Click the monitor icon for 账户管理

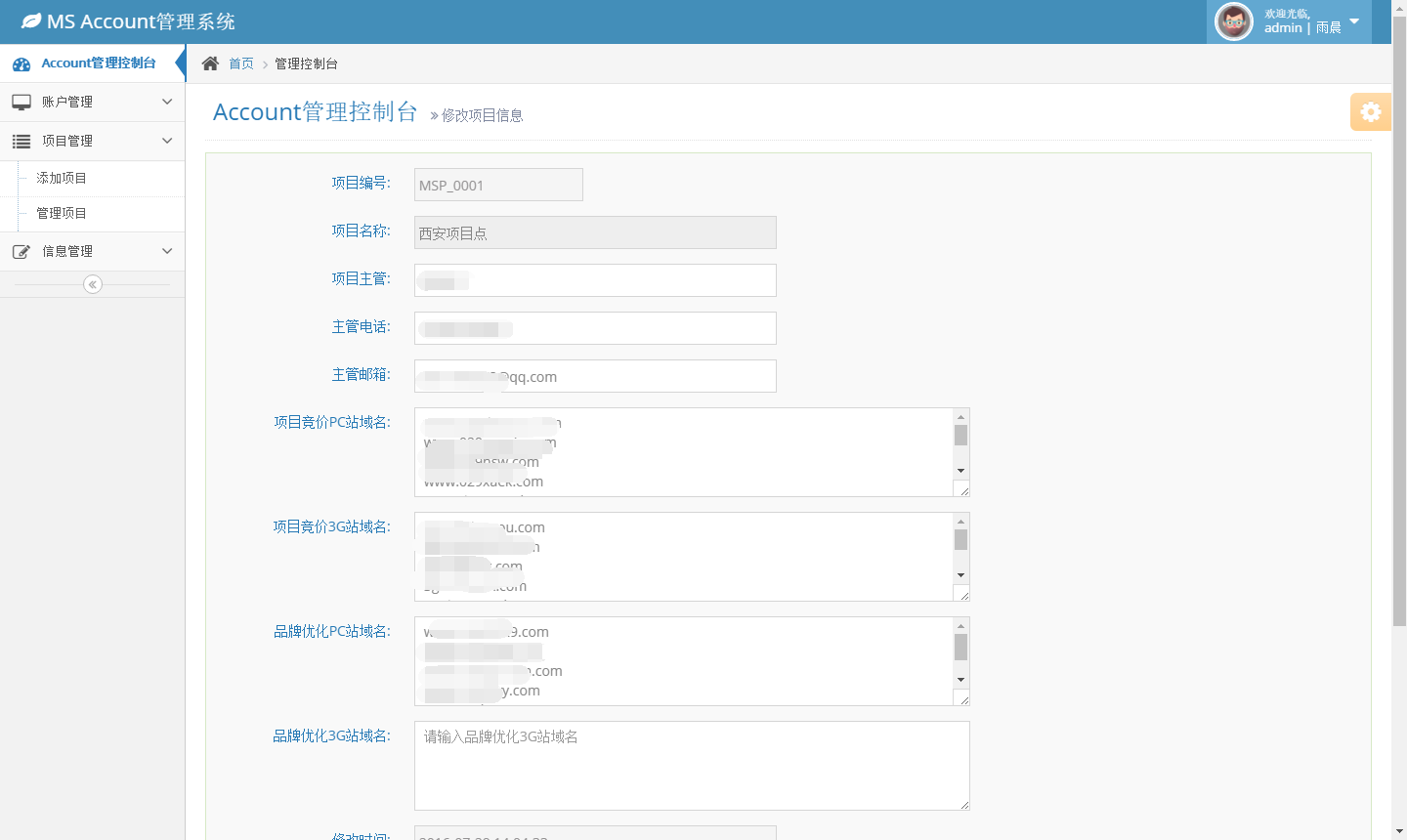pyautogui.click(x=21, y=102)
